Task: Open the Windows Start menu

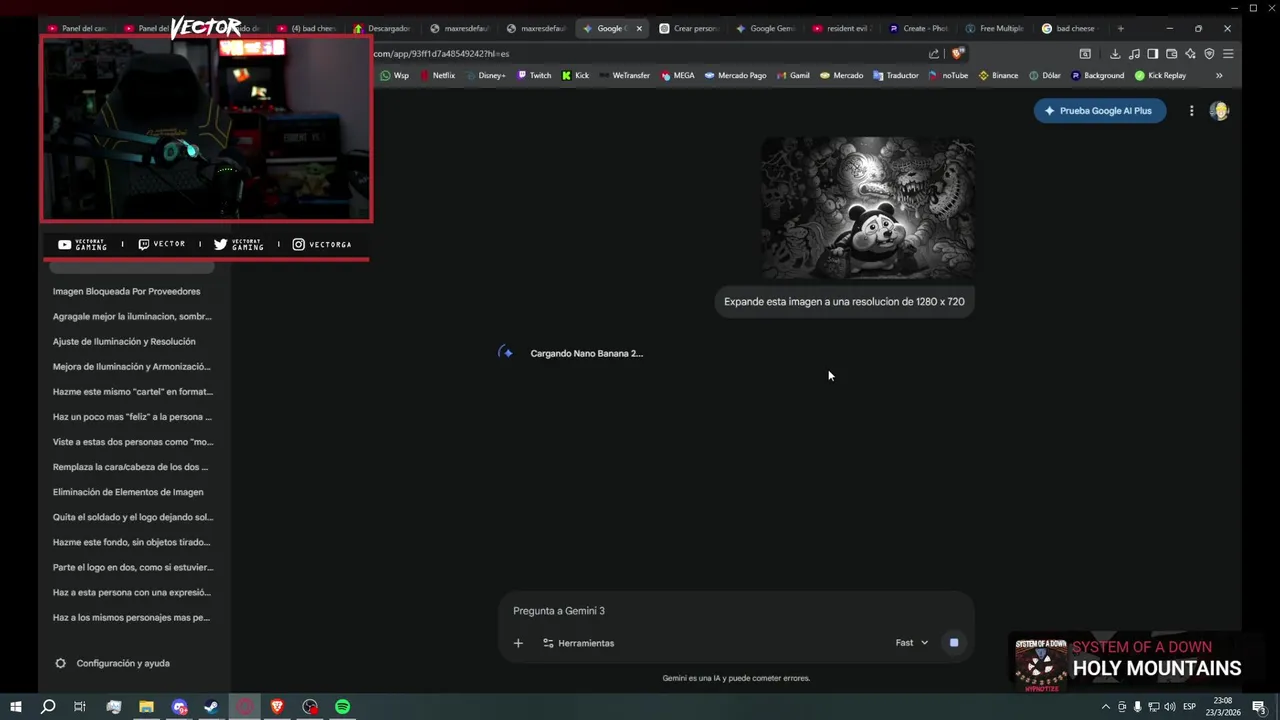Action: point(16,707)
